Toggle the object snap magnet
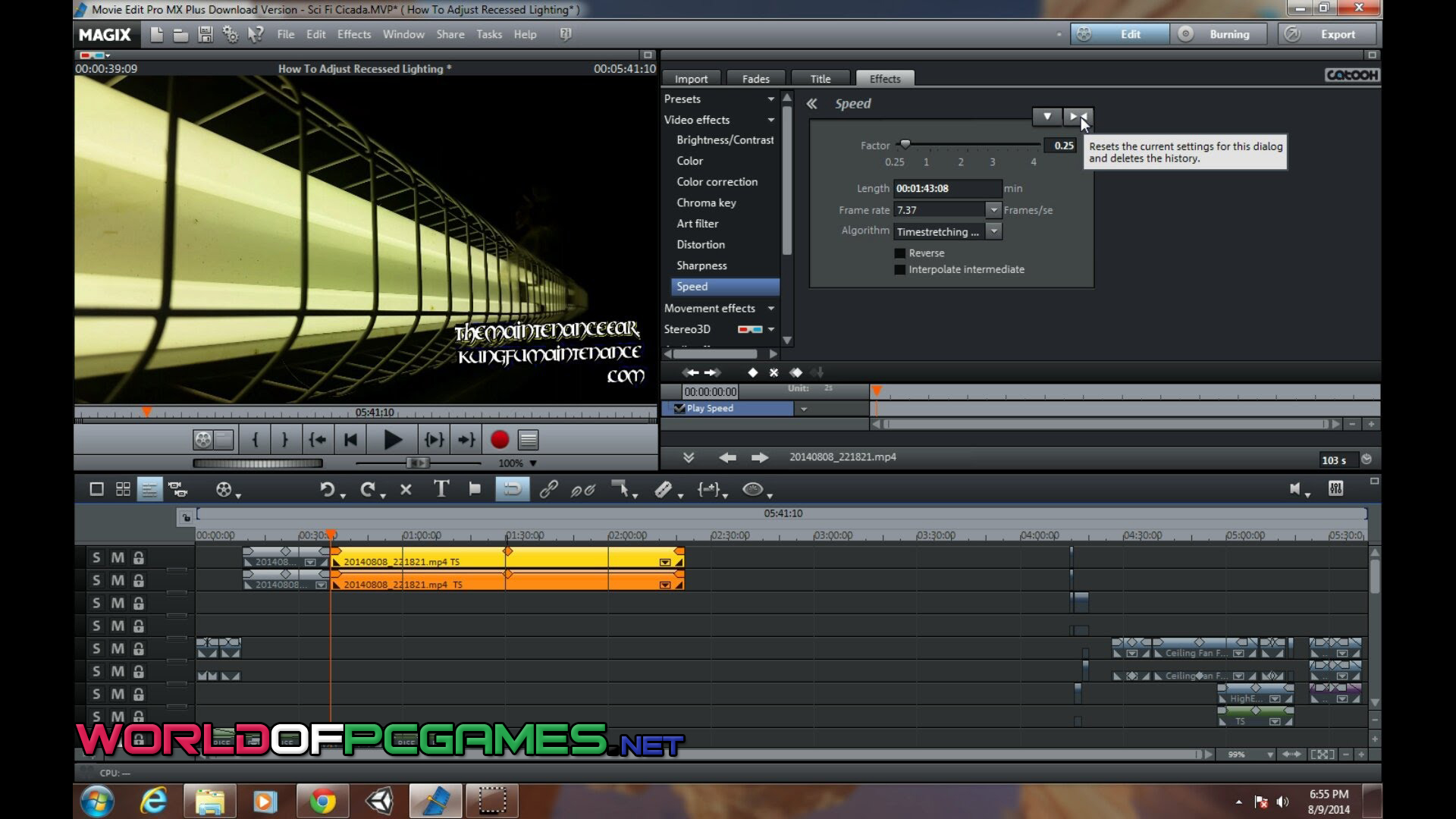1456x819 pixels. 512,489
